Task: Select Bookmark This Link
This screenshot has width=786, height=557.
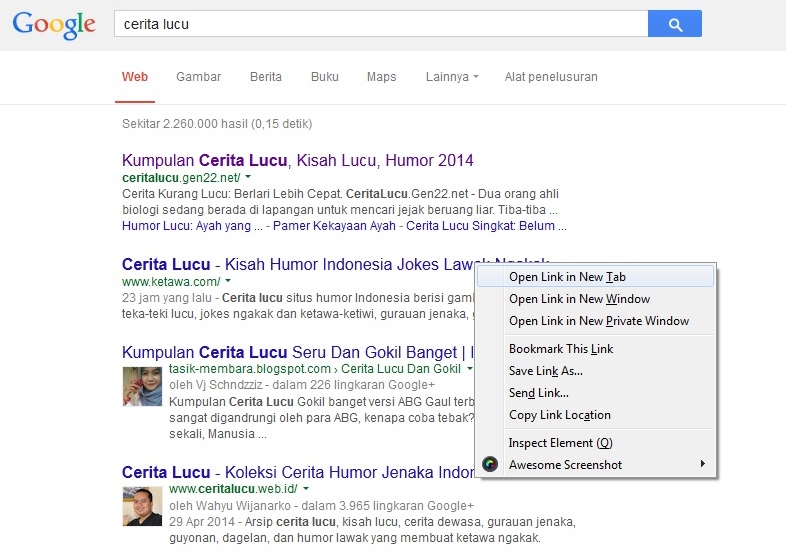Action: click(x=595, y=349)
